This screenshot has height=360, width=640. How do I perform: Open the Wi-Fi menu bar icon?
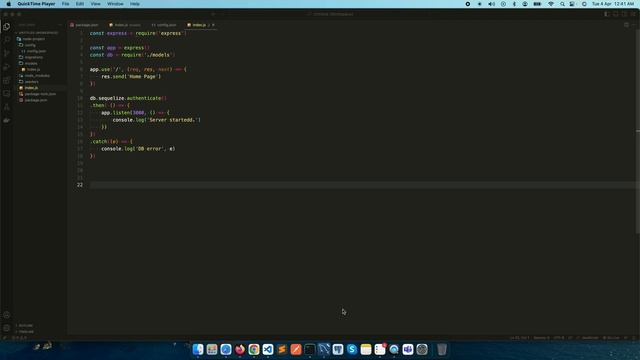click(x=551, y=4)
